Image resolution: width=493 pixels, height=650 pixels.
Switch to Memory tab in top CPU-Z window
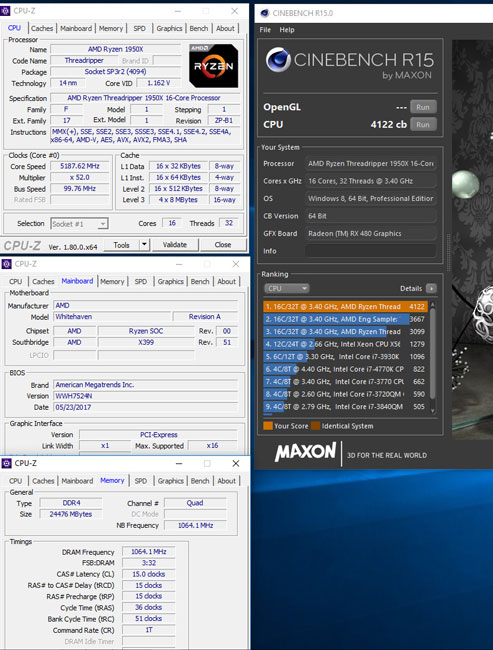(111, 28)
